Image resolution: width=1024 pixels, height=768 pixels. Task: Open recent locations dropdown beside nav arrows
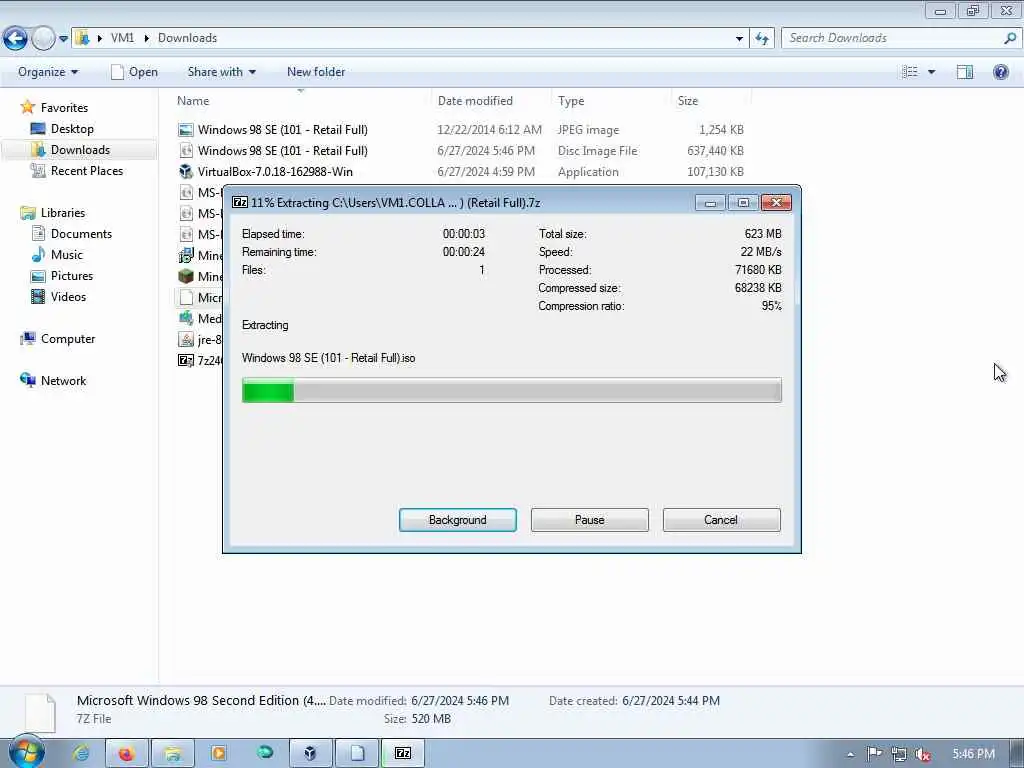coord(63,39)
